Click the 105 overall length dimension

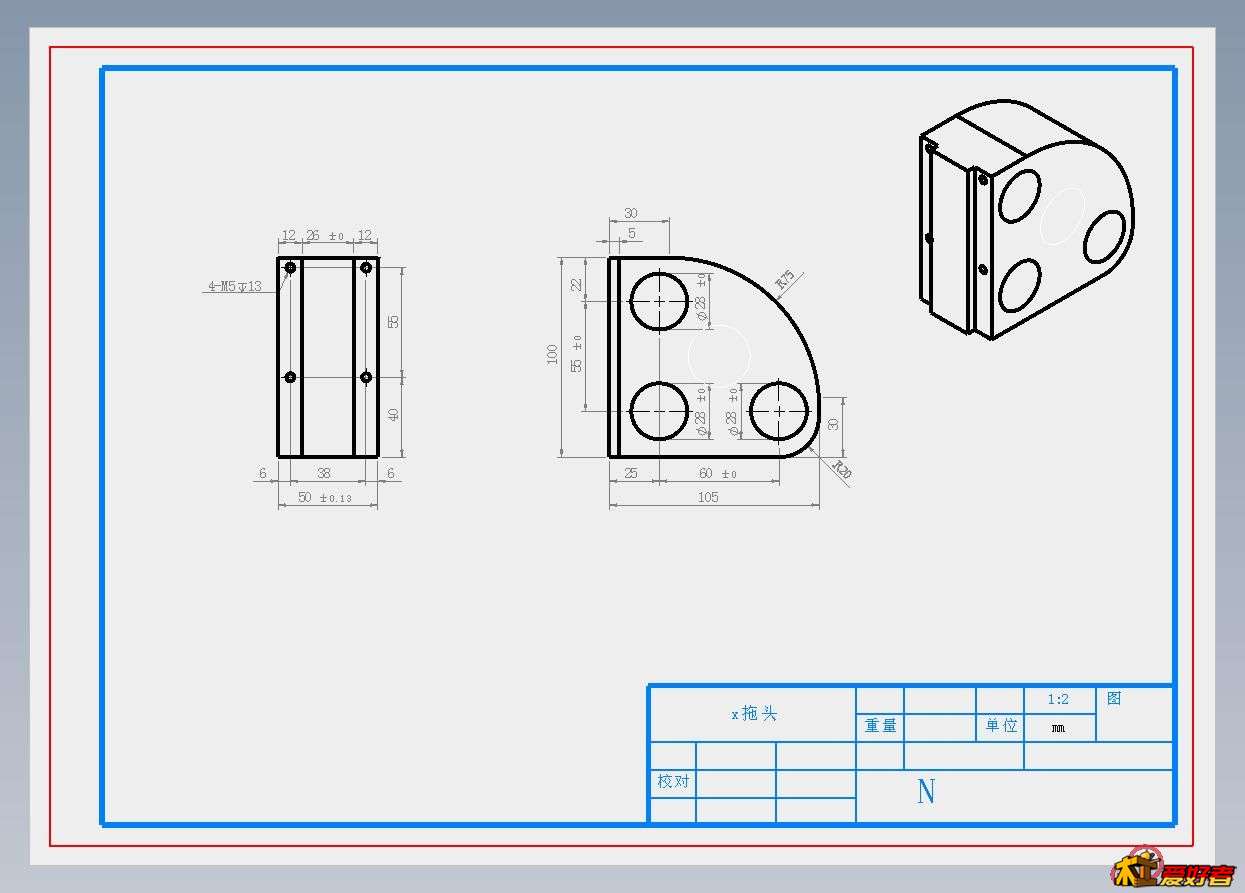[708, 497]
